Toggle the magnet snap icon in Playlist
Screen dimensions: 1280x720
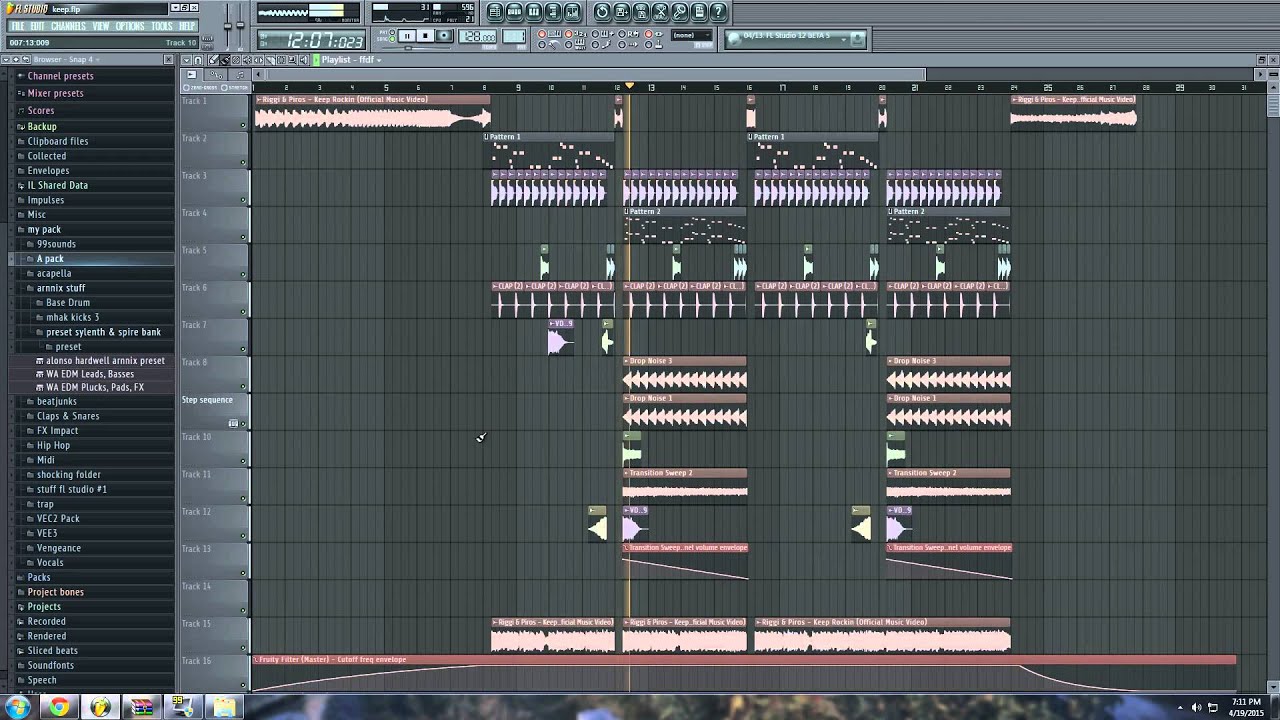coord(198,60)
